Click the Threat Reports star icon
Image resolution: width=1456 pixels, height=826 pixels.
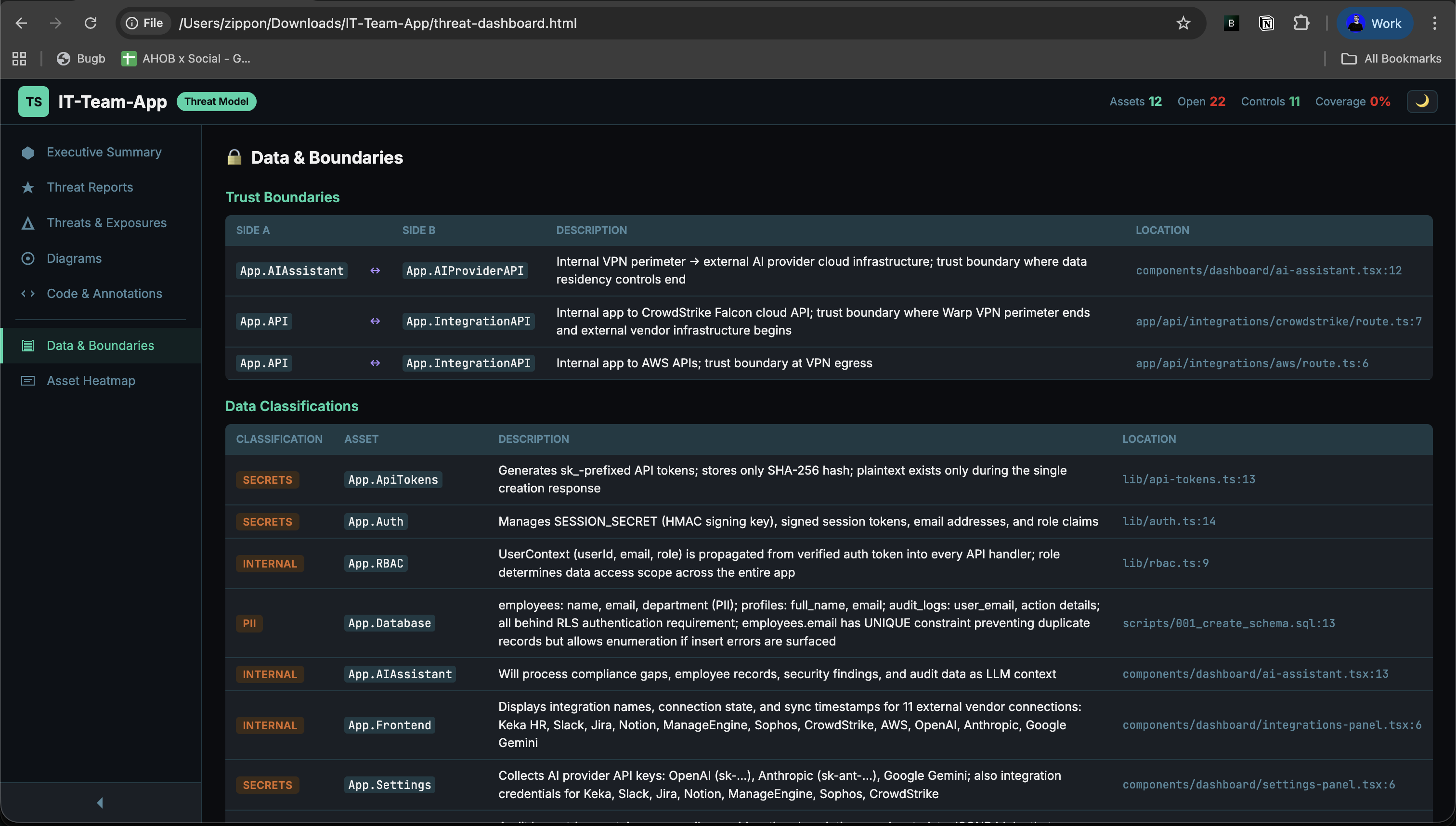pyautogui.click(x=27, y=187)
